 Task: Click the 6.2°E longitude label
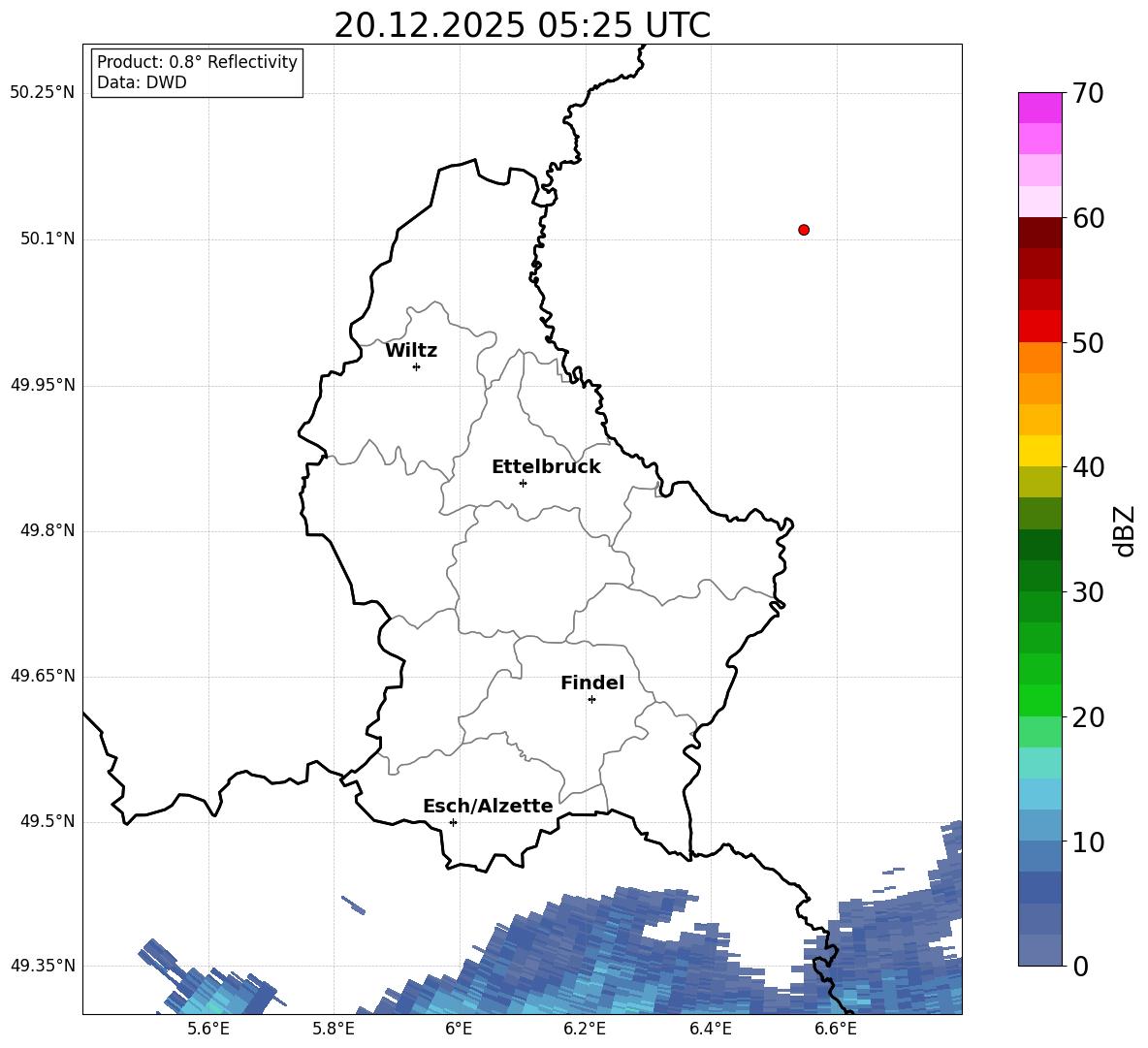(x=585, y=1029)
